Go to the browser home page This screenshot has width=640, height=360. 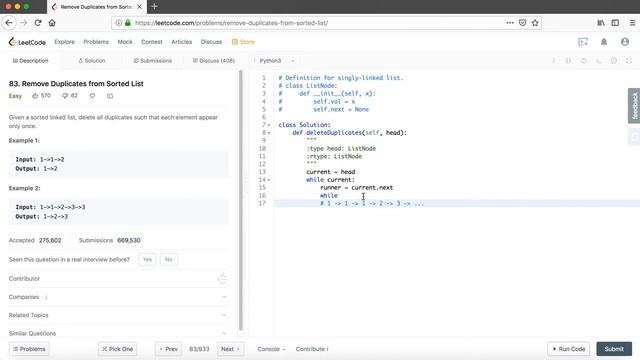click(52, 23)
